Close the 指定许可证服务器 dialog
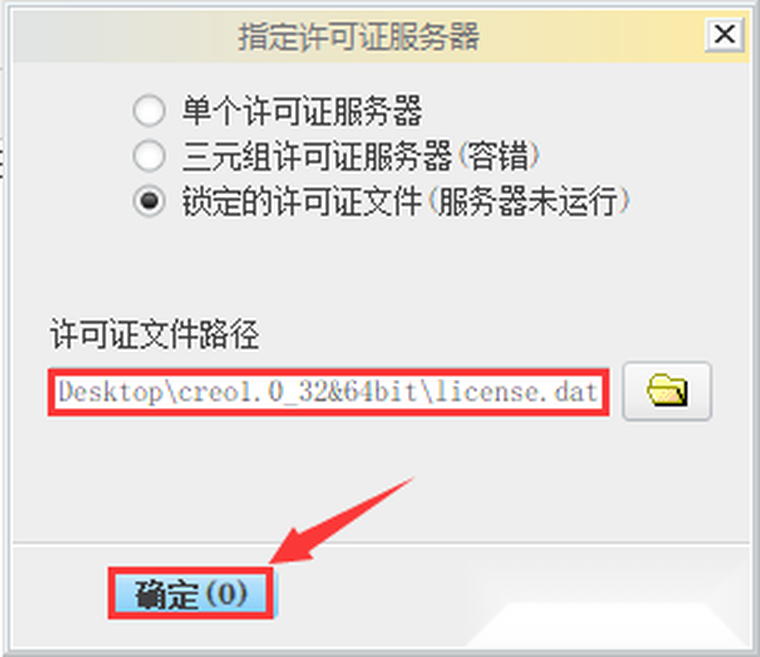Image resolution: width=760 pixels, height=657 pixels. point(724,34)
